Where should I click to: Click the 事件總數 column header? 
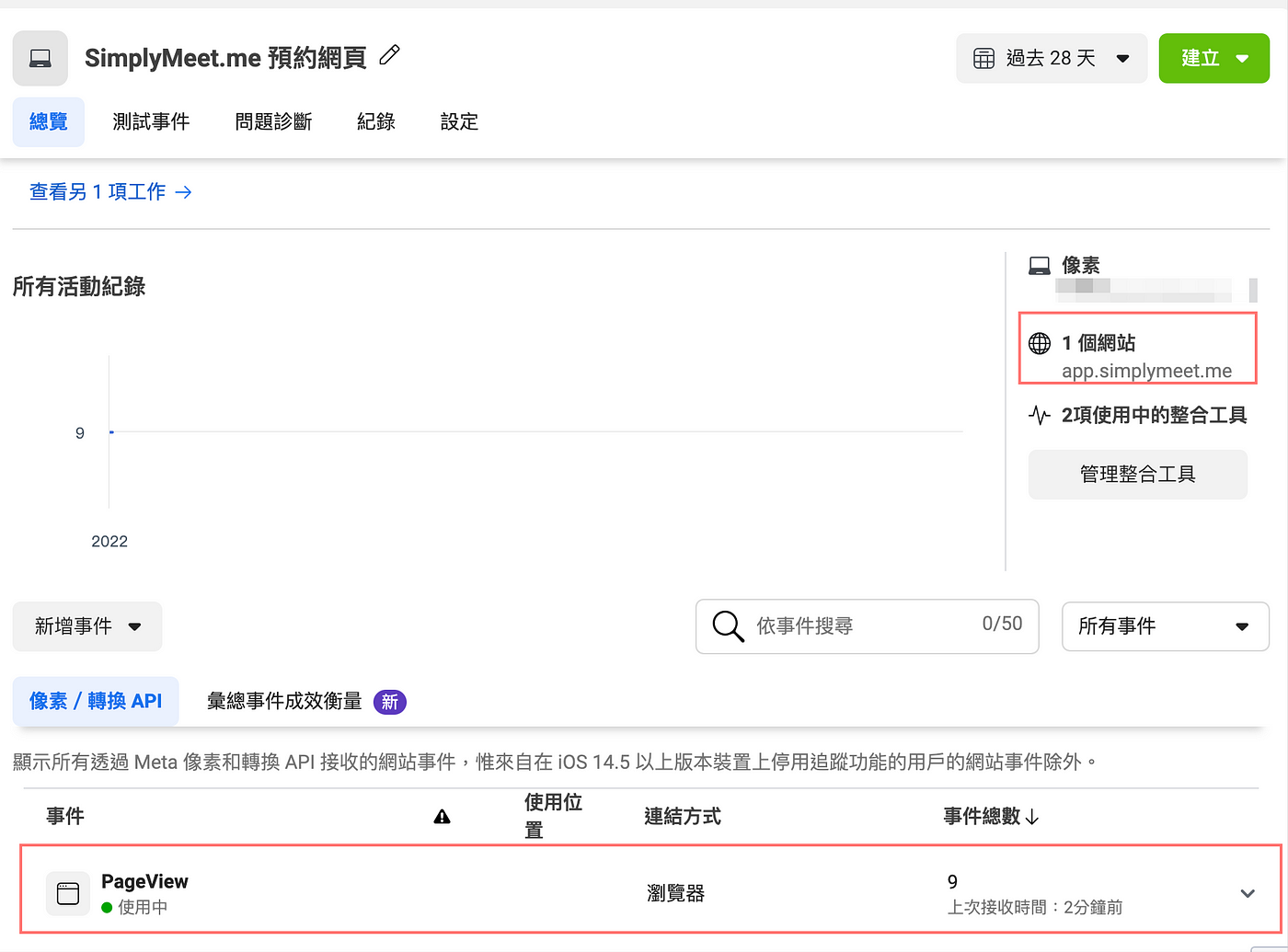click(982, 817)
